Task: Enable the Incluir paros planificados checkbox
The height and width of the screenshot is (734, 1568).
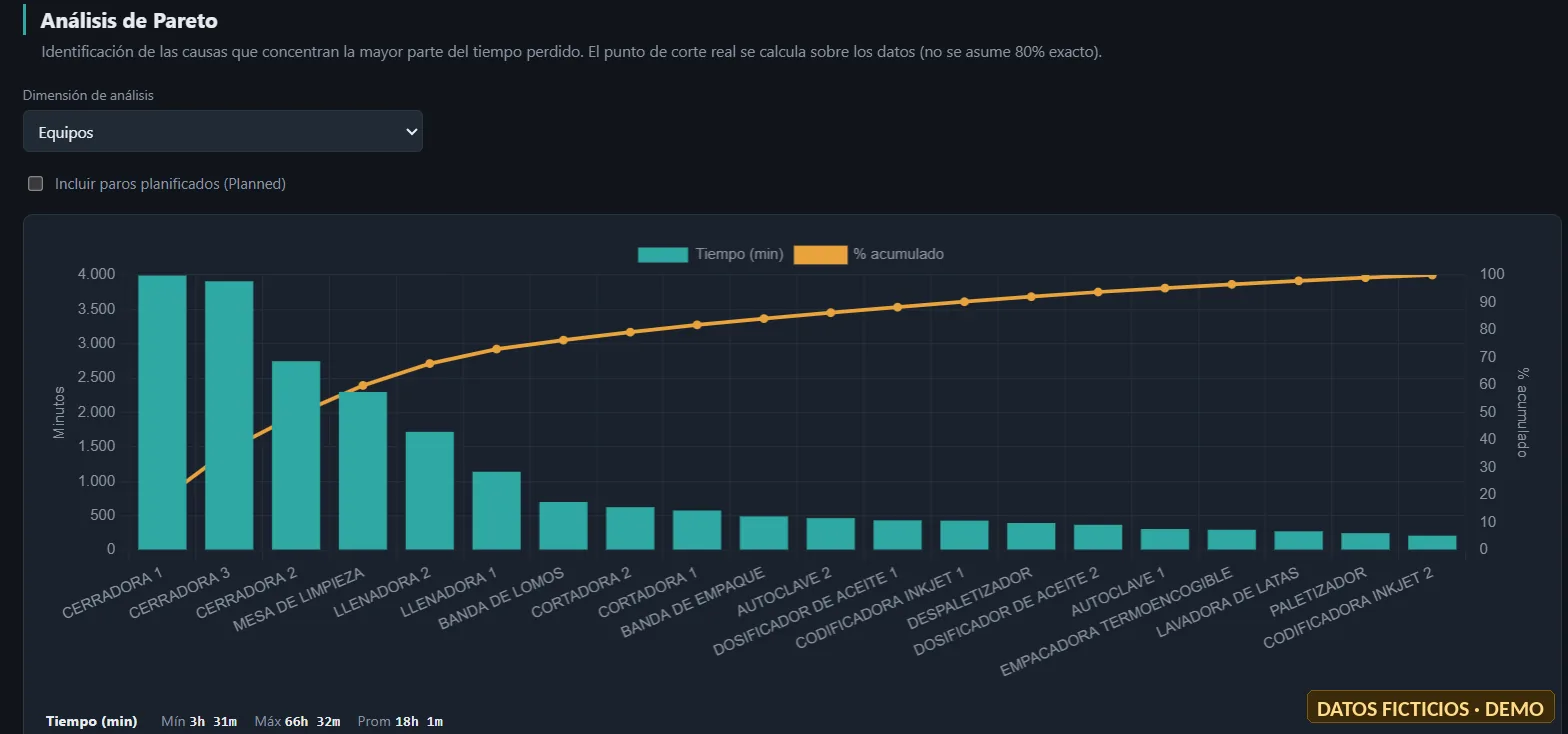Action: (x=36, y=183)
